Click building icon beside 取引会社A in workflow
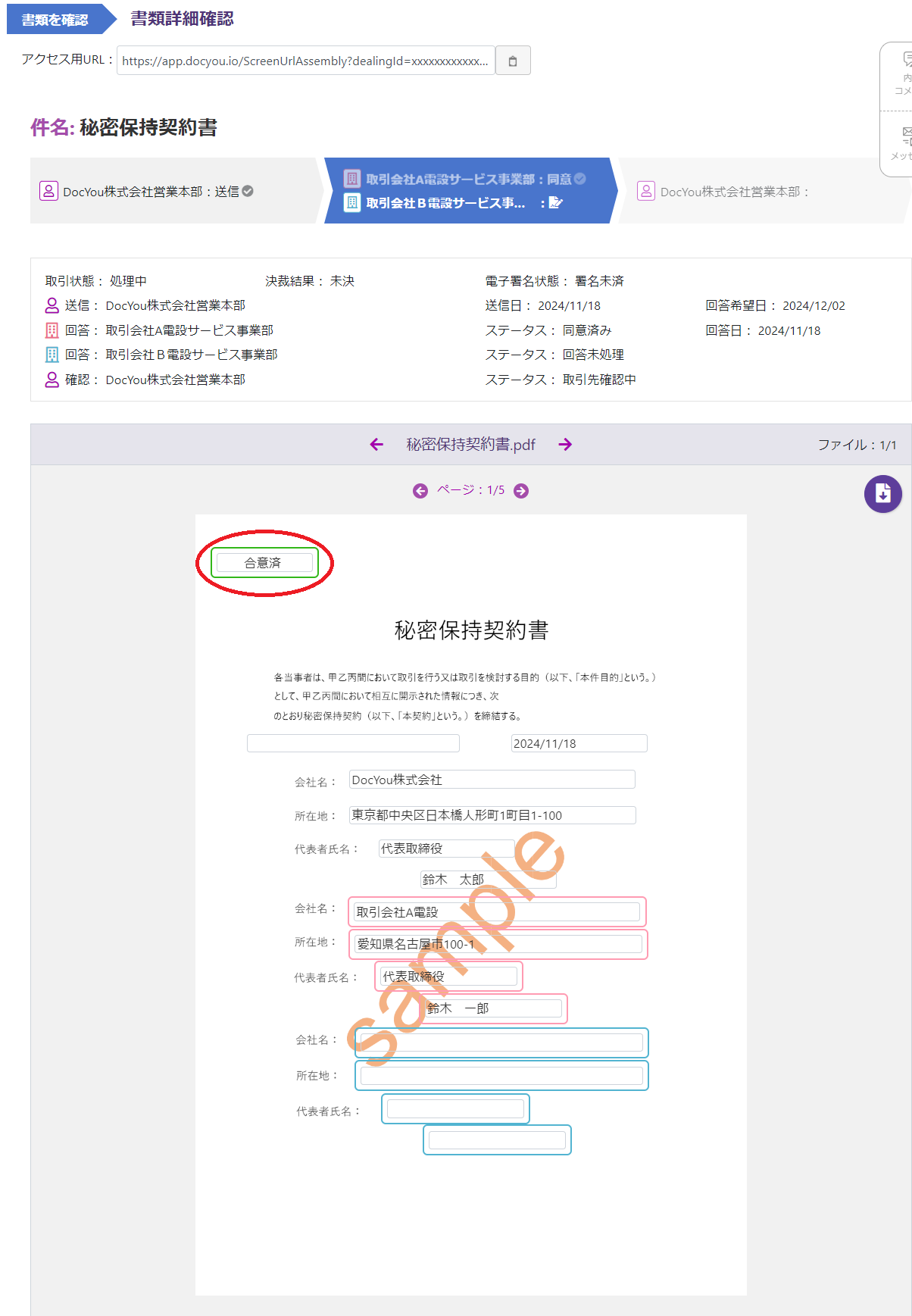 click(352, 179)
